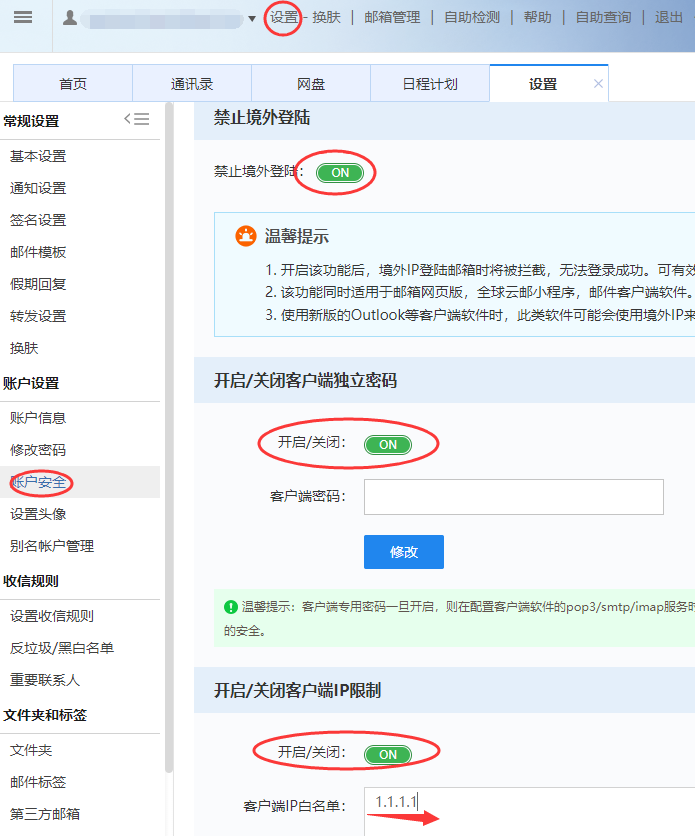This screenshot has height=836, width=695.
Task: Close the 设置 tab with X
Action: pos(598,84)
